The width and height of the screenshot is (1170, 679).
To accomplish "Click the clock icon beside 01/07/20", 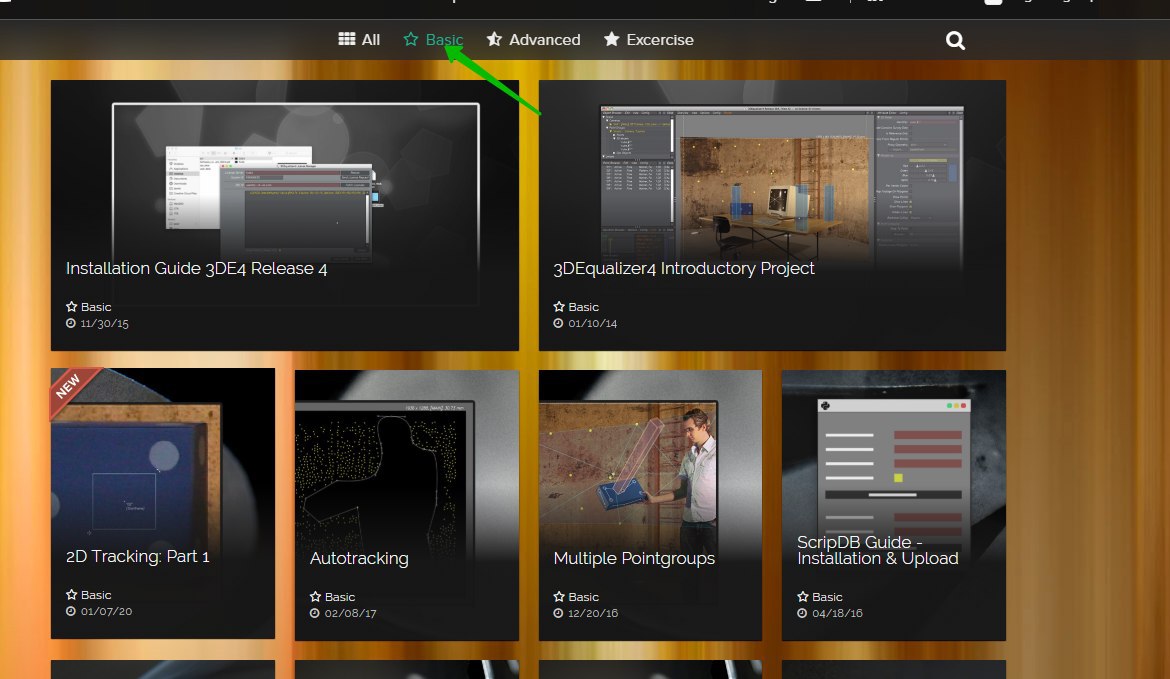I will 71,612.
